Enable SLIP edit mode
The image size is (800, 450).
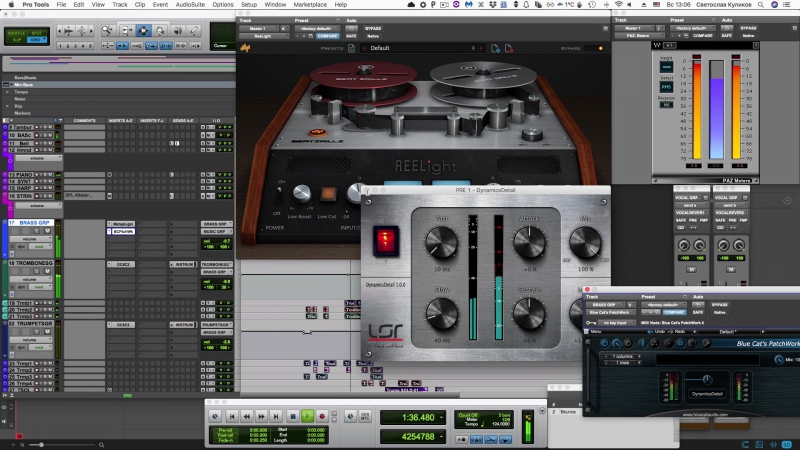tap(17, 39)
